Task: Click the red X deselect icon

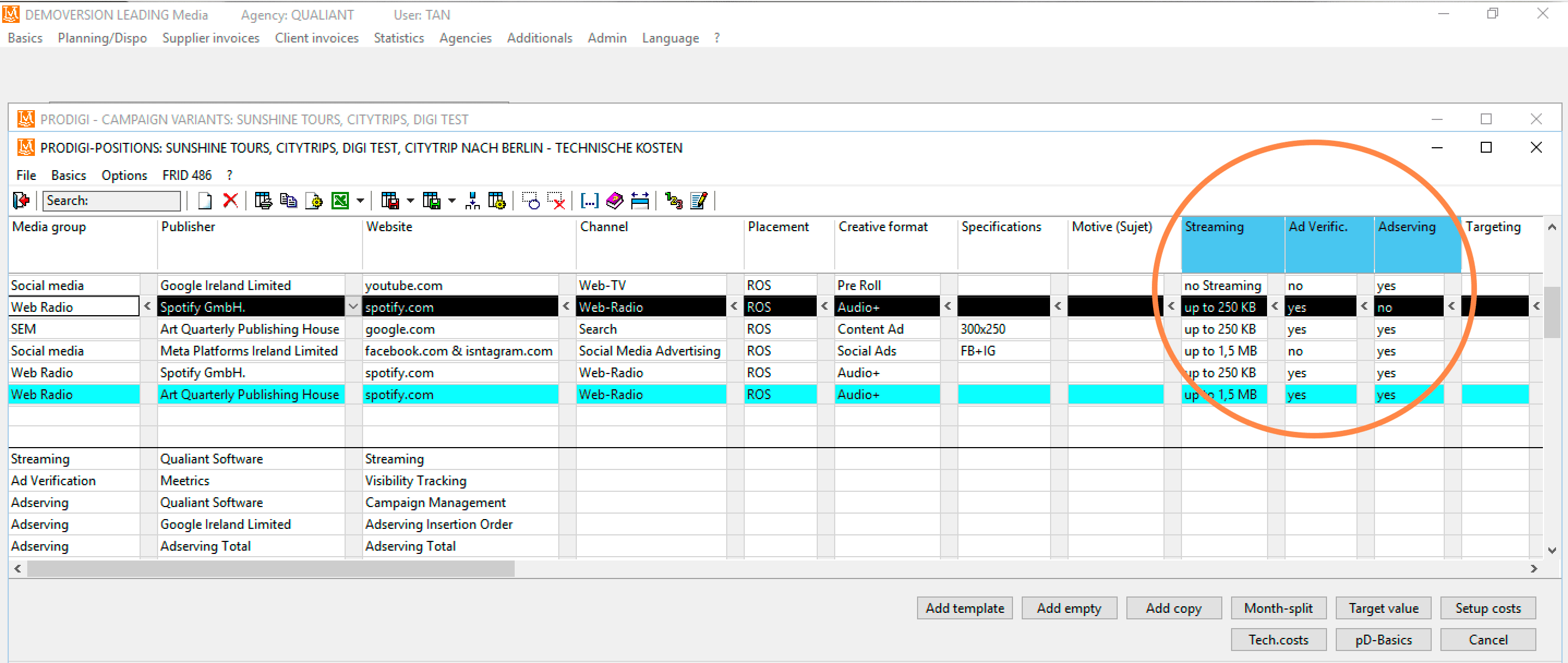Action: click(x=556, y=200)
